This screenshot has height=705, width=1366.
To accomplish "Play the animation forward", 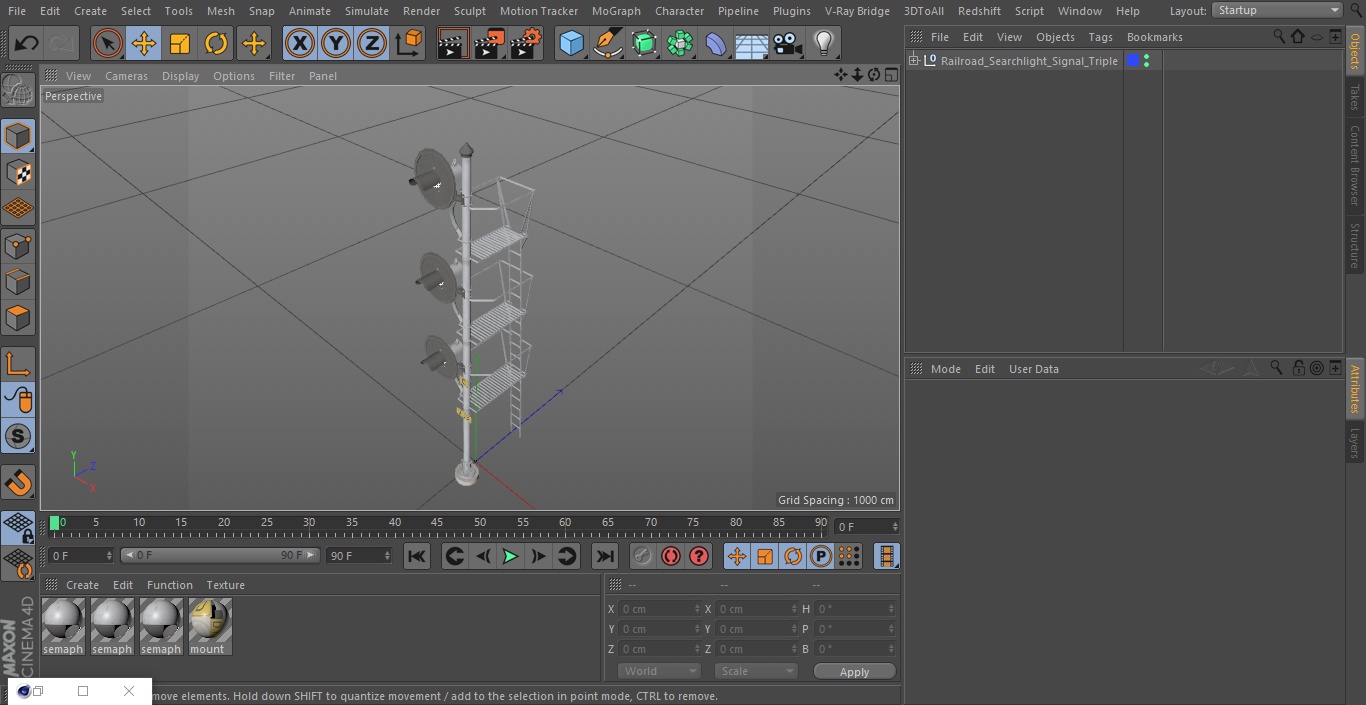I will click(510, 556).
